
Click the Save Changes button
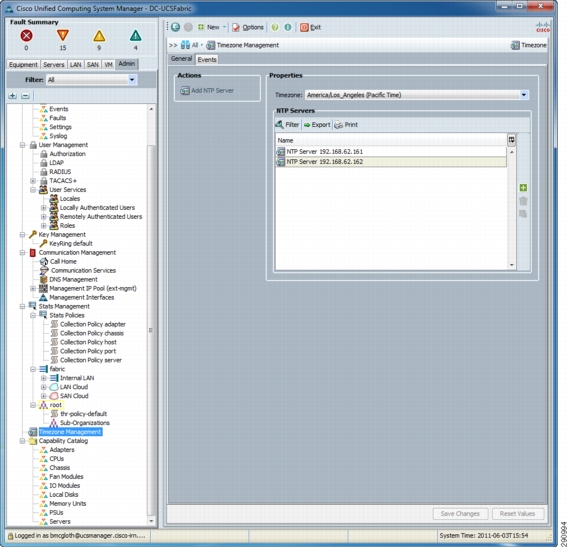tap(460, 514)
